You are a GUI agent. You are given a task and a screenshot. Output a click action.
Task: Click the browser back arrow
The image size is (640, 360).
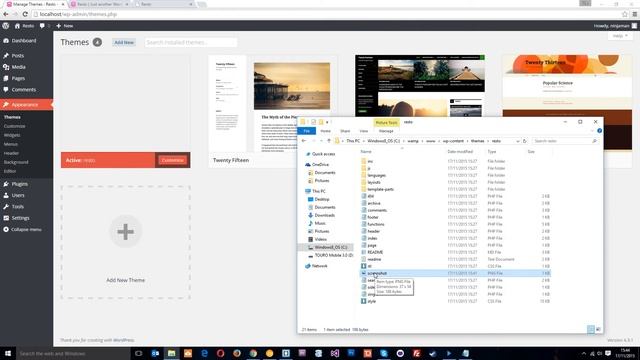click(x=6, y=14)
